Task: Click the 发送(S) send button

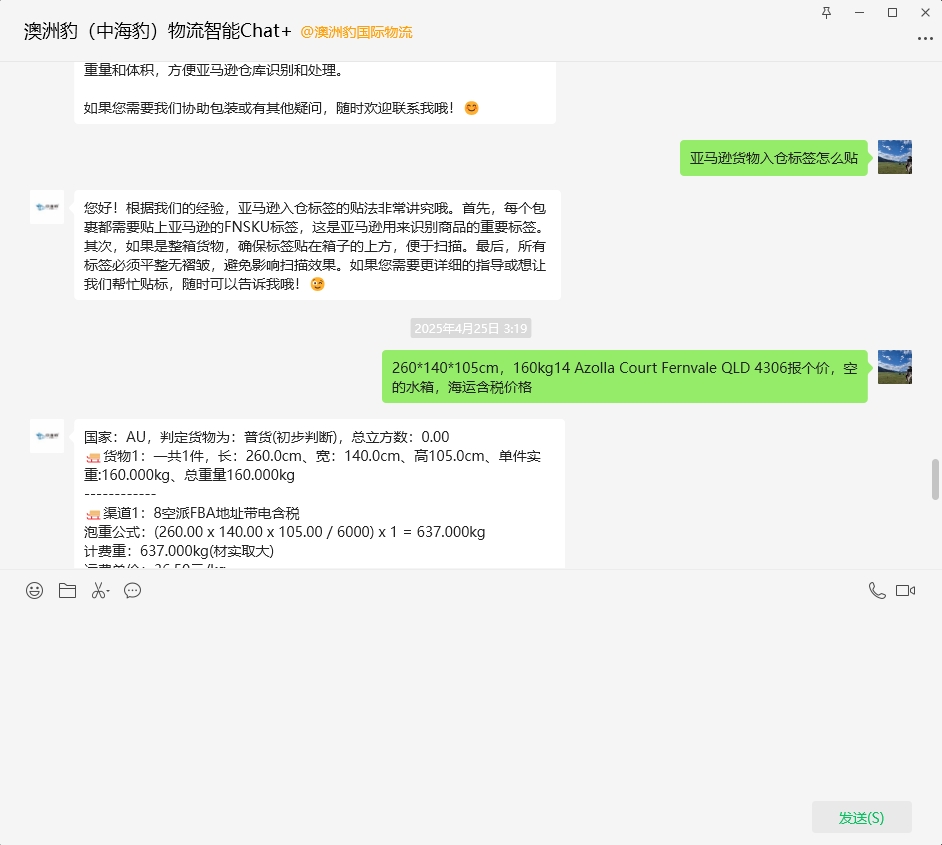Action: (x=861, y=817)
